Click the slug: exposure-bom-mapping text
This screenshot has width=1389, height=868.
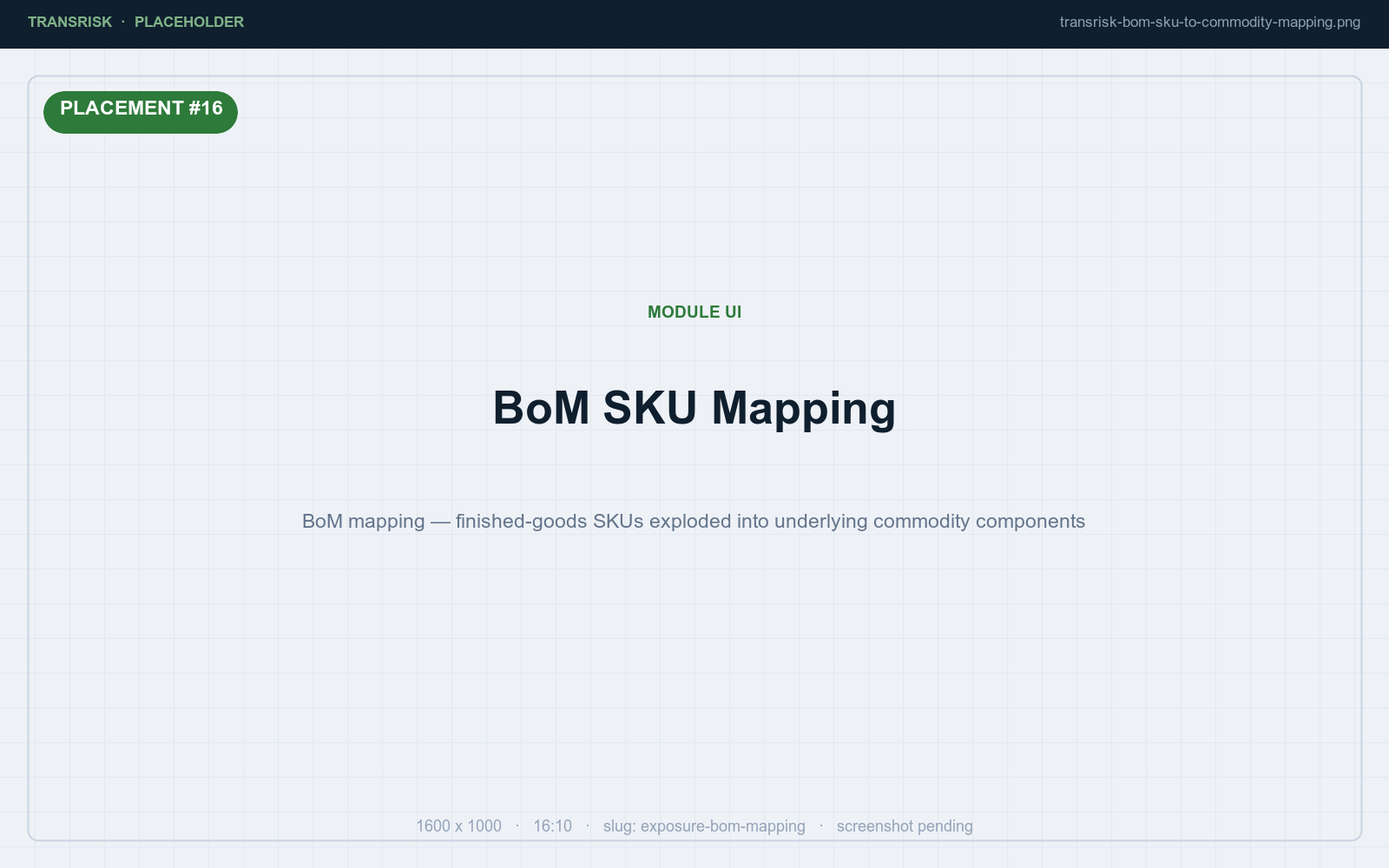coord(704,825)
